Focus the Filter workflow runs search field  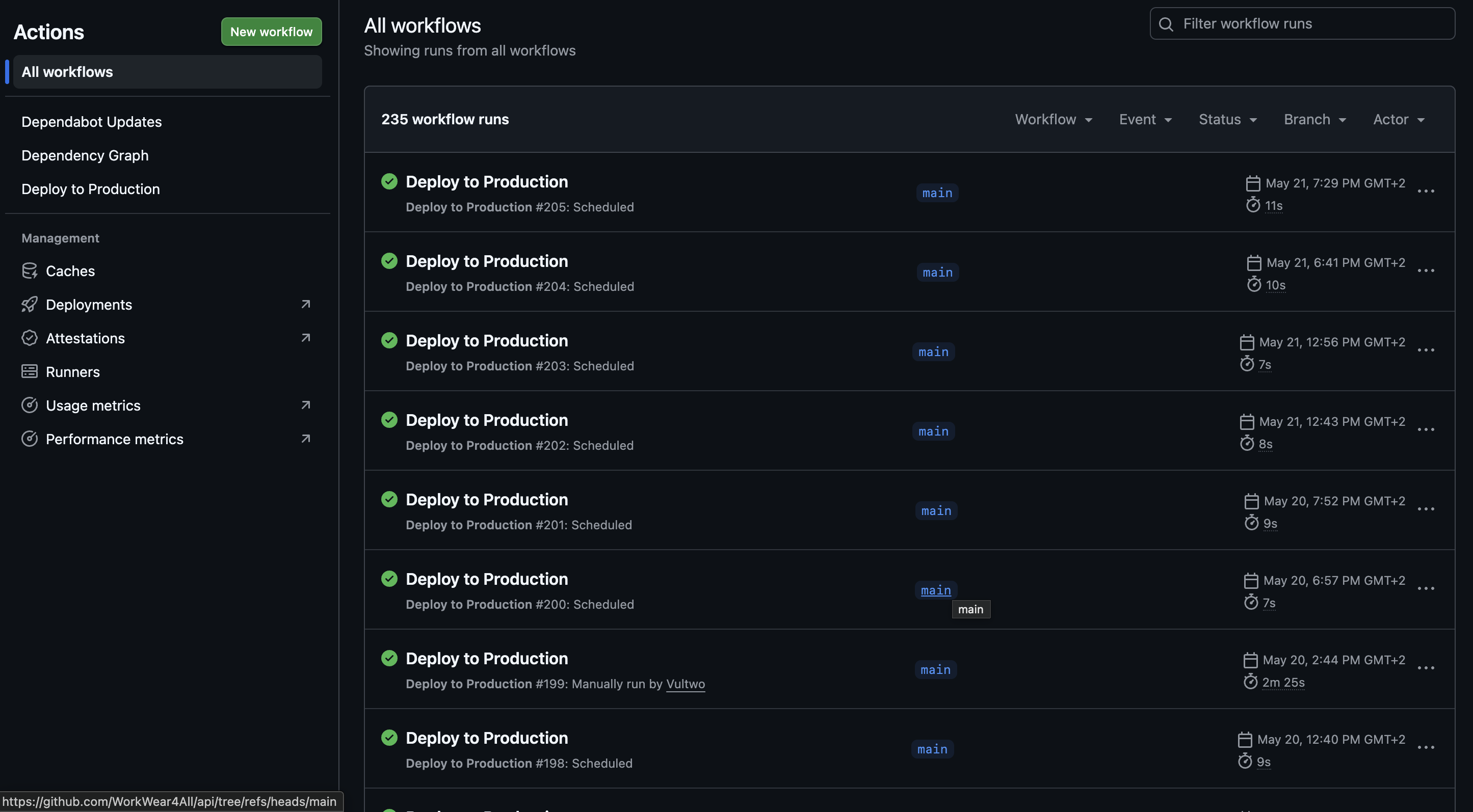click(x=1302, y=24)
